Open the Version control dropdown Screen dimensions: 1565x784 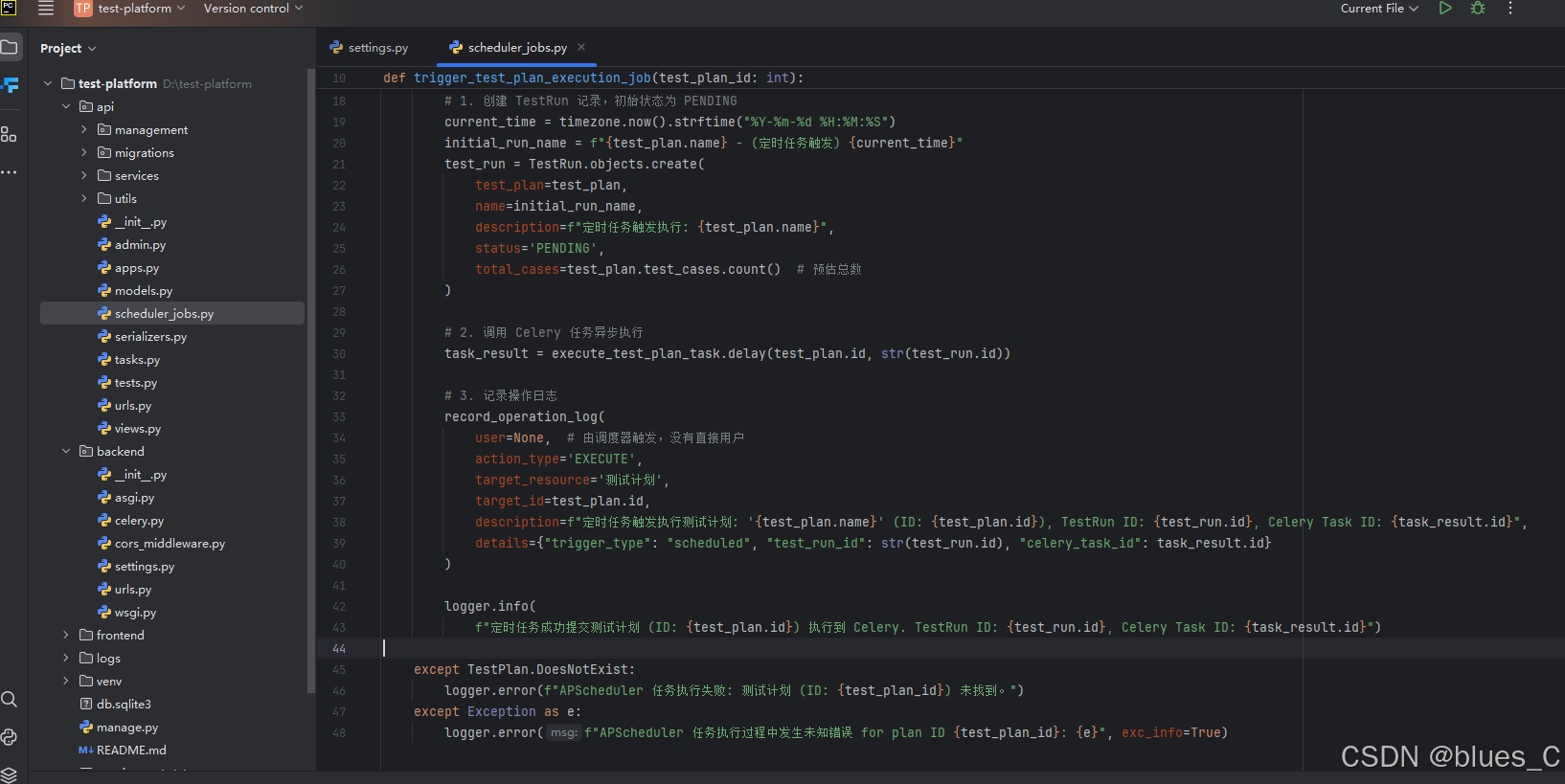253,9
